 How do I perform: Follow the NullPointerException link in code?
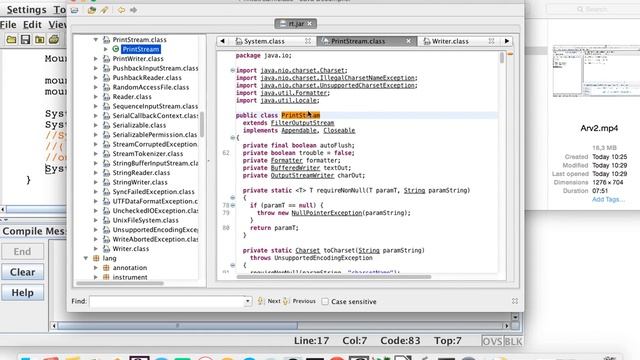[x=327, y=213]
